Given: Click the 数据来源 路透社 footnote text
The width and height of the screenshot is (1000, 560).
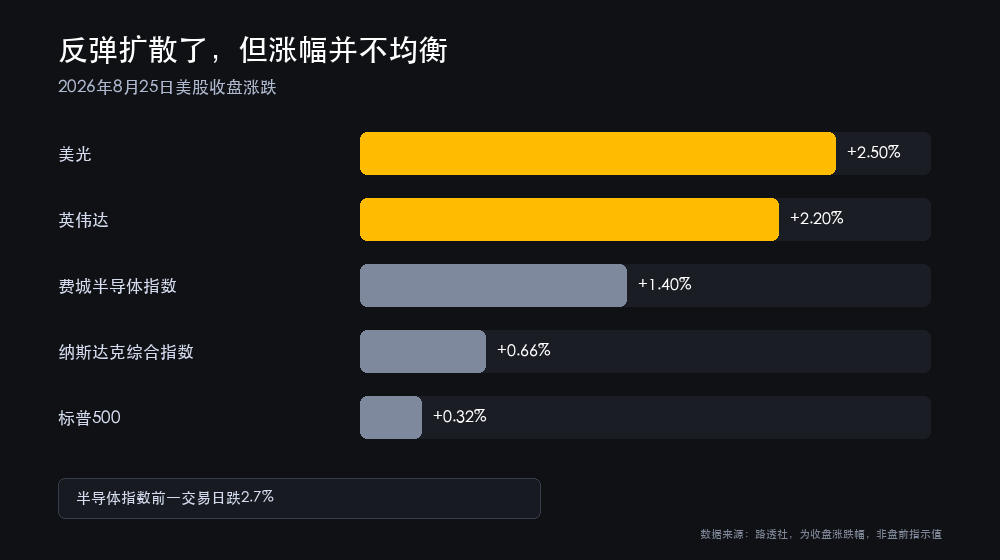Looking at the screenshot, I should click(x=821, y=534).
